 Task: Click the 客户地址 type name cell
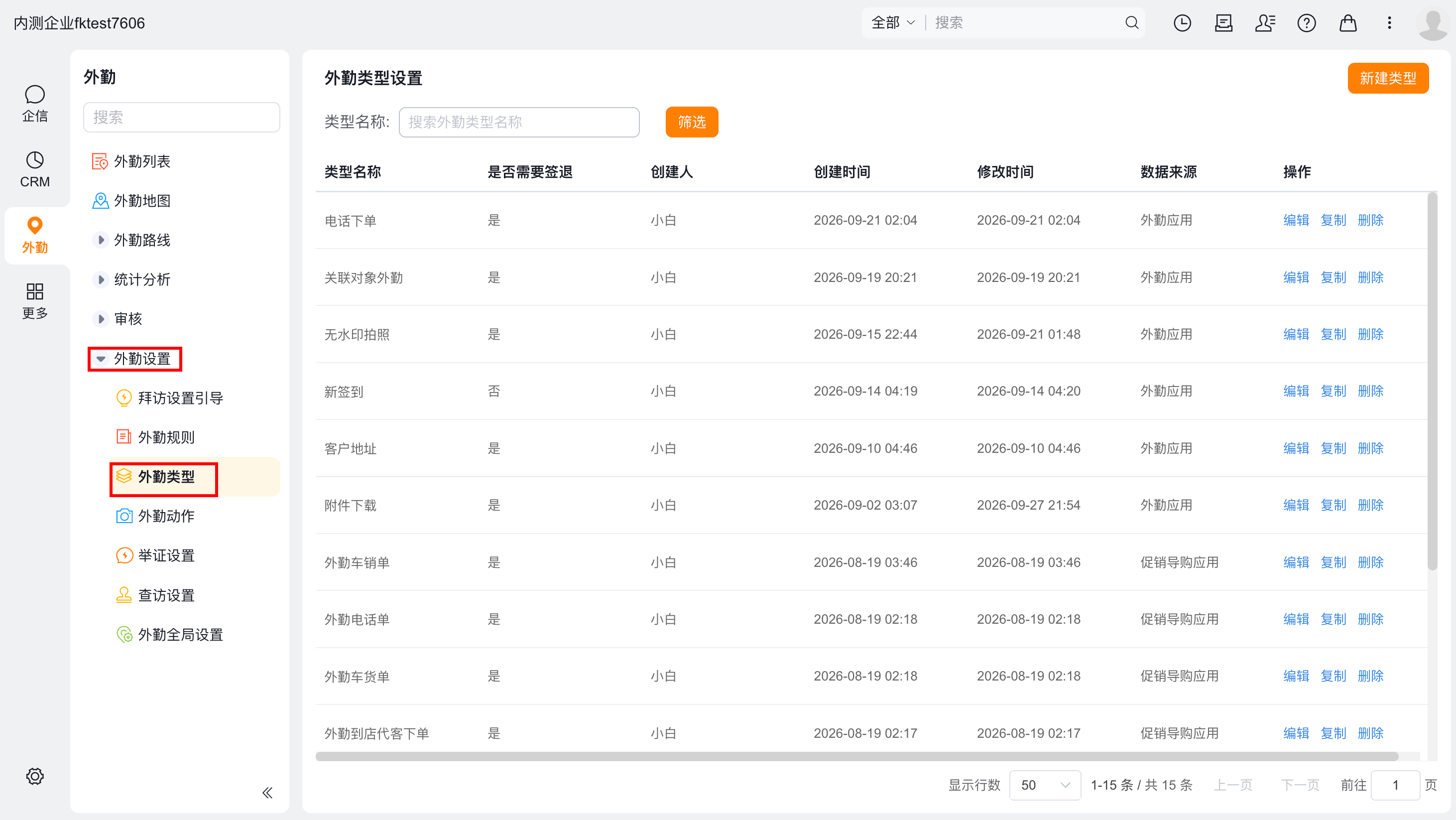351,448
